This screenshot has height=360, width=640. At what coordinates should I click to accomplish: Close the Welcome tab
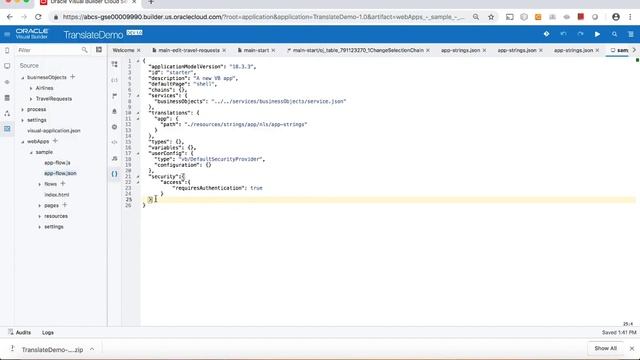tap(139, 50)
